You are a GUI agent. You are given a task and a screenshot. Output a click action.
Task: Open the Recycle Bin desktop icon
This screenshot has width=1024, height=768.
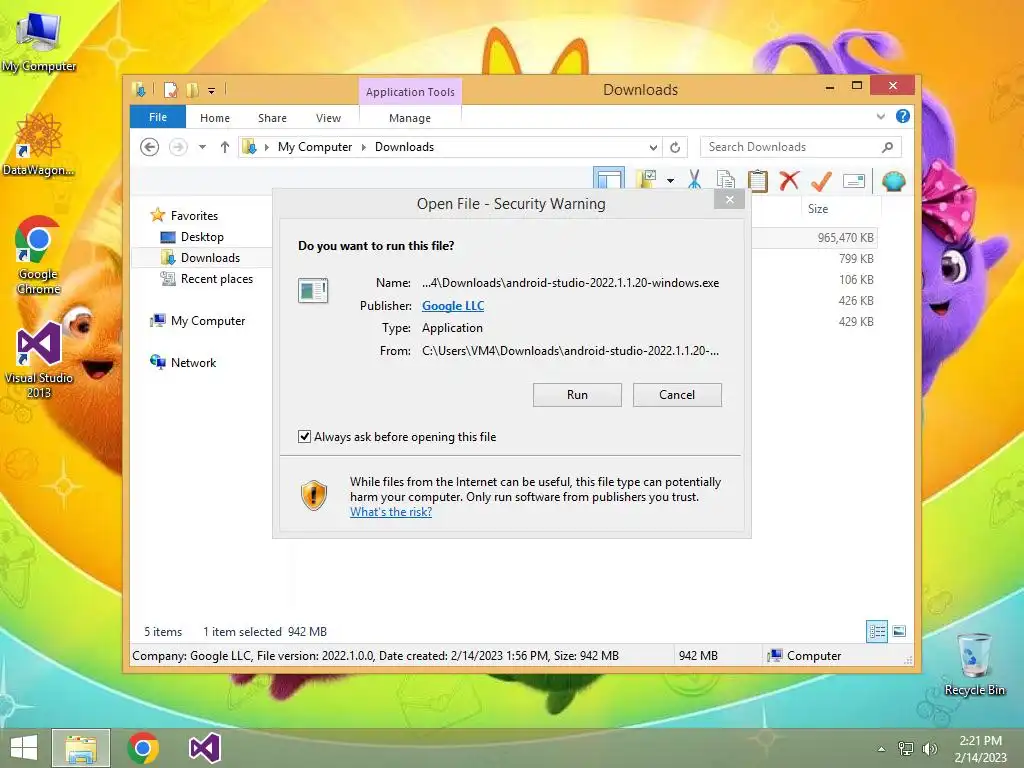tap(974, 664)
